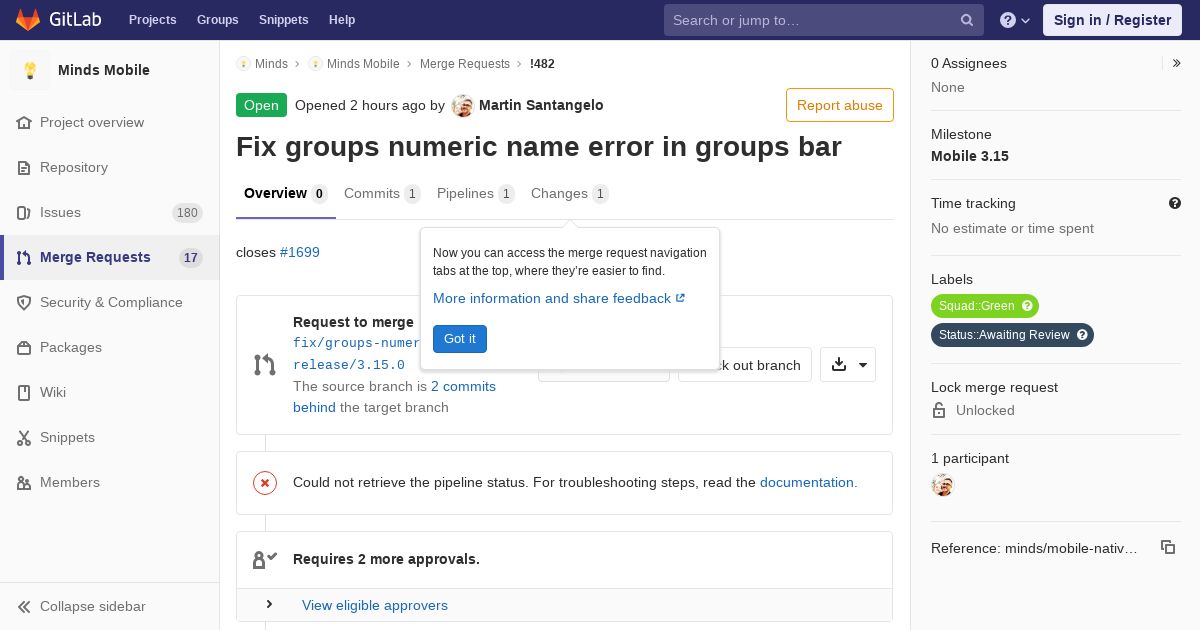Copy the merge request reference

(x=1167, y=547)
